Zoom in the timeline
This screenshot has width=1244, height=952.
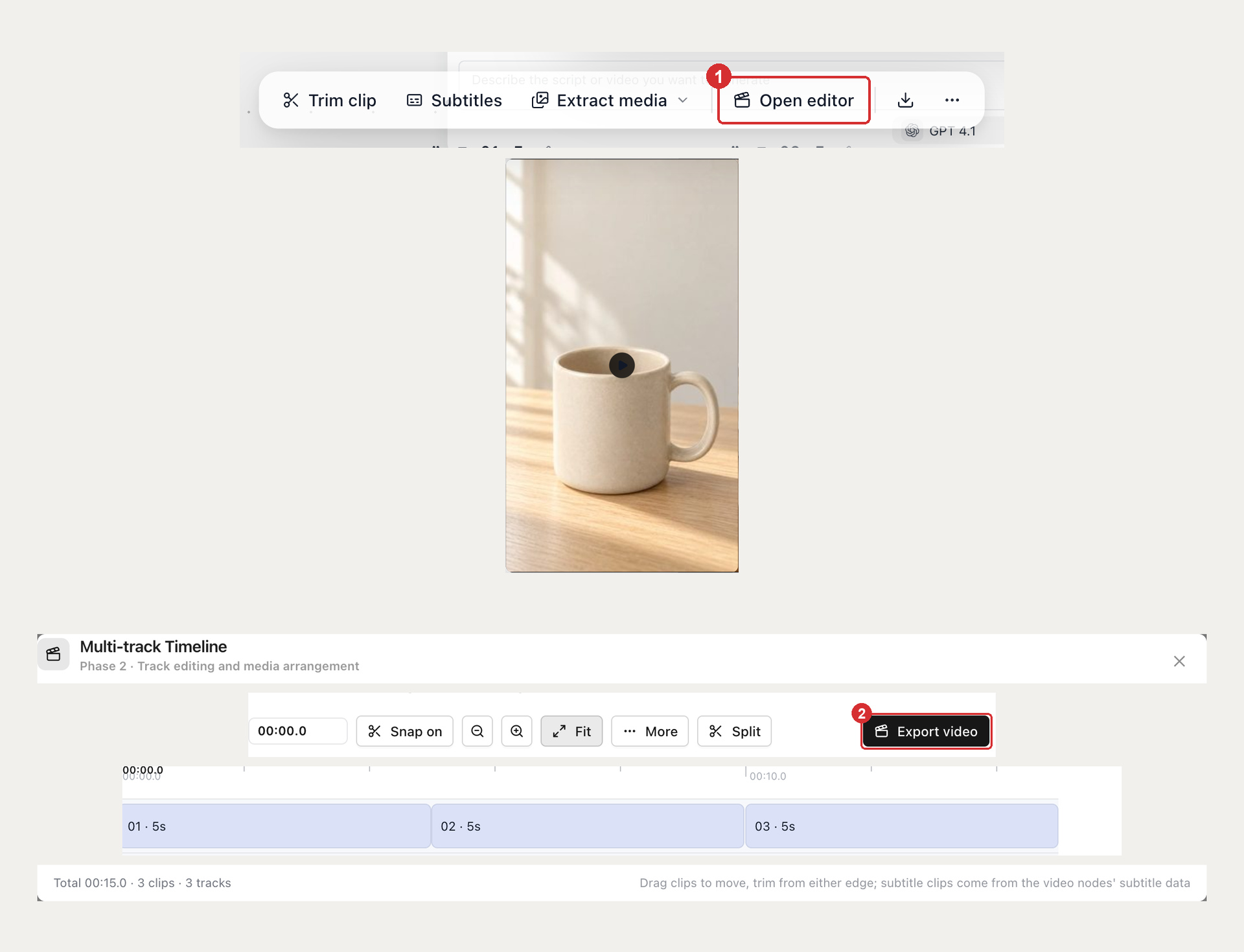[517, 731]
